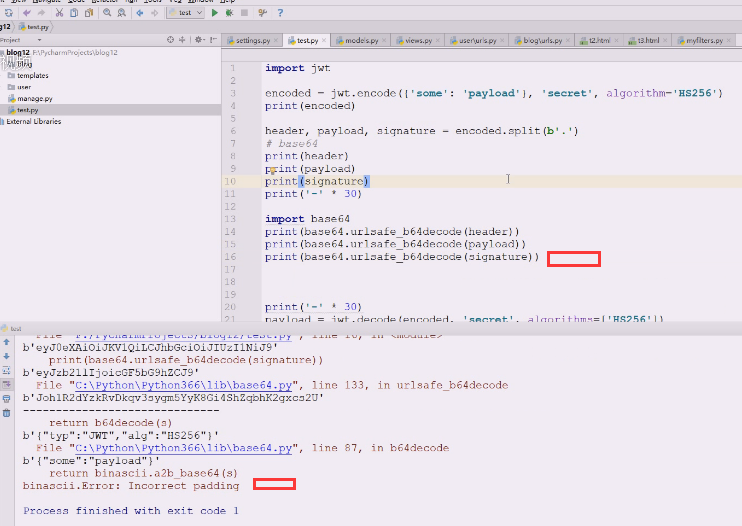Click the Synchronize icon in the main toolbar
The height and width of the screenshot is (526, 742).
tap(9, 13)
